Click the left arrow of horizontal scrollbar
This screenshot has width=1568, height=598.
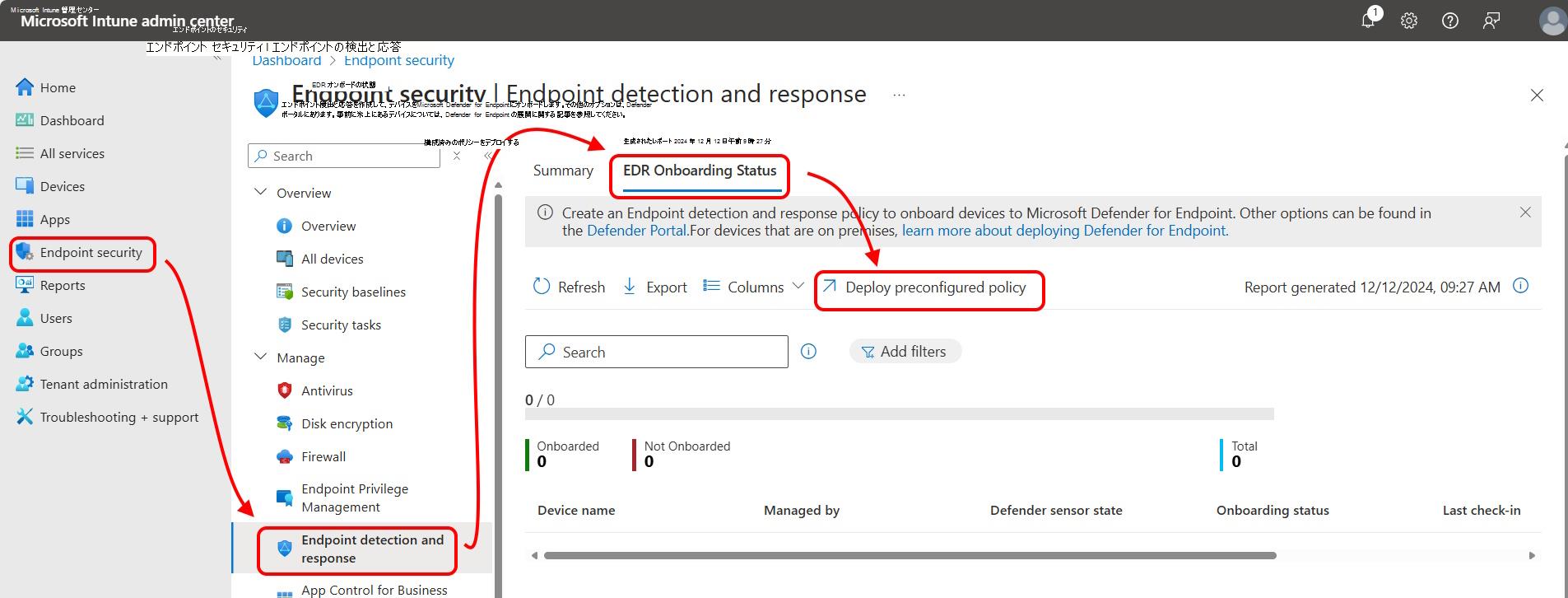pos(534,555)
